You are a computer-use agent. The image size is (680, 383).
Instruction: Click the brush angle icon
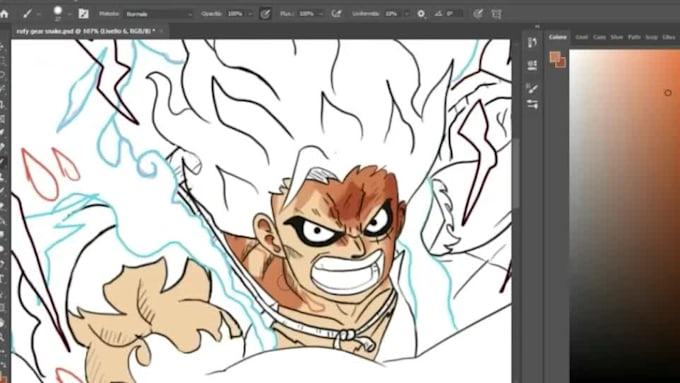pyautogui.click(x=438, y=14)
